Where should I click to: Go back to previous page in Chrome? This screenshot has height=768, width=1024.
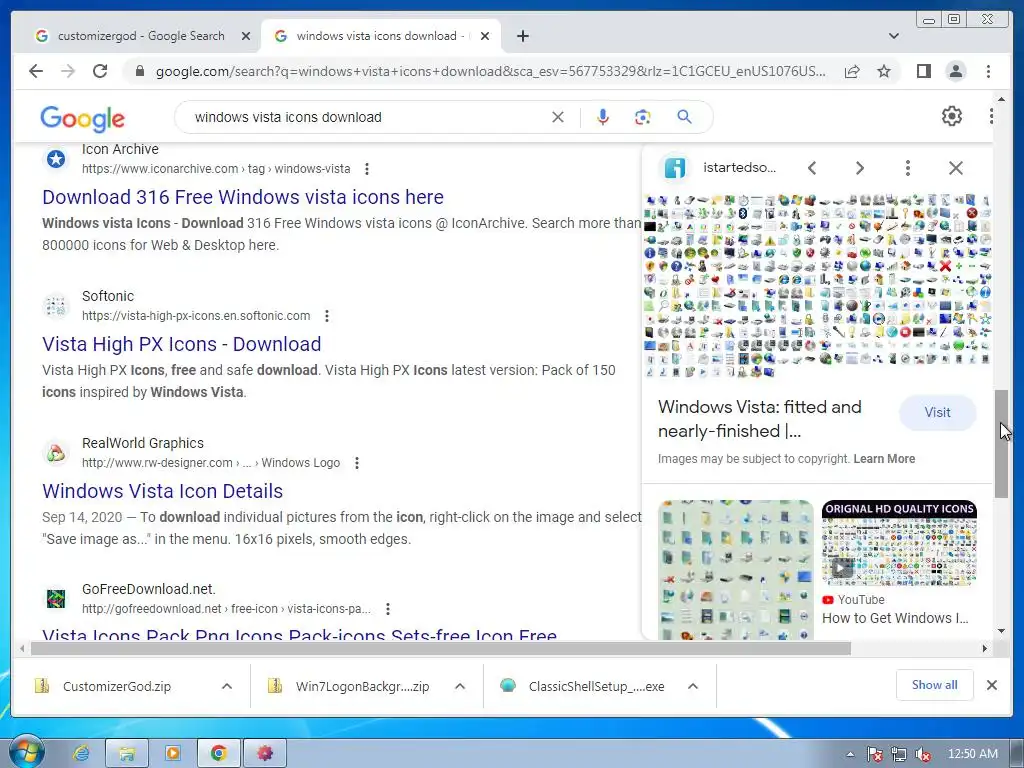35,71
